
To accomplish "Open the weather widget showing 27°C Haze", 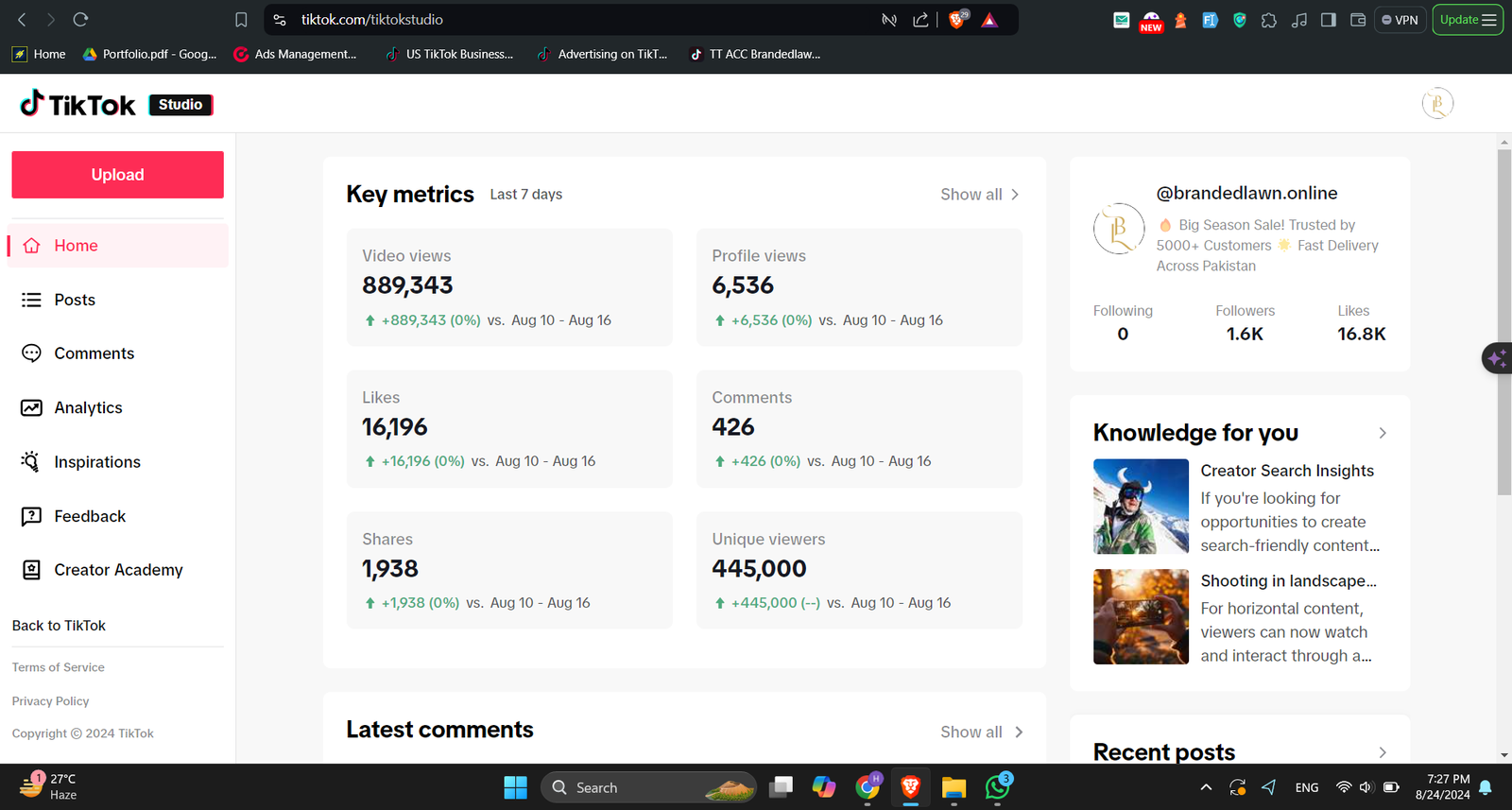I will [49, 786].
